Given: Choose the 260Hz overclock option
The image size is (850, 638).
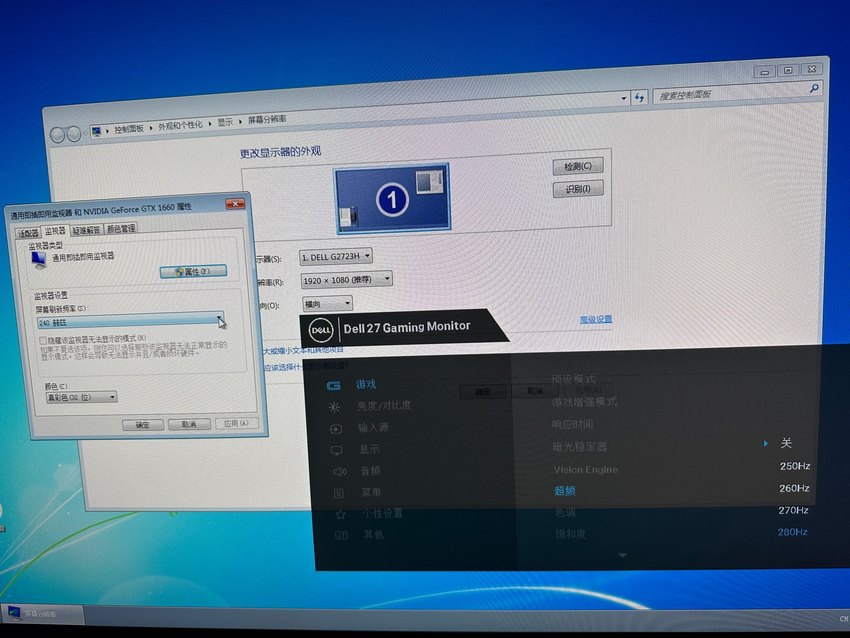Looking at the screenshot, I should click(794, 488).
